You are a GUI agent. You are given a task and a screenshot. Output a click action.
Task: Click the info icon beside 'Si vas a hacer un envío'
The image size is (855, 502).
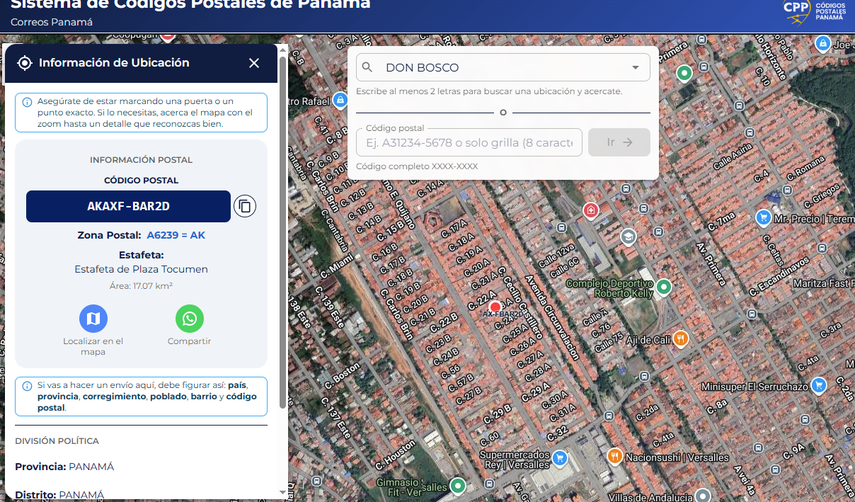click(x=27, y=386)
